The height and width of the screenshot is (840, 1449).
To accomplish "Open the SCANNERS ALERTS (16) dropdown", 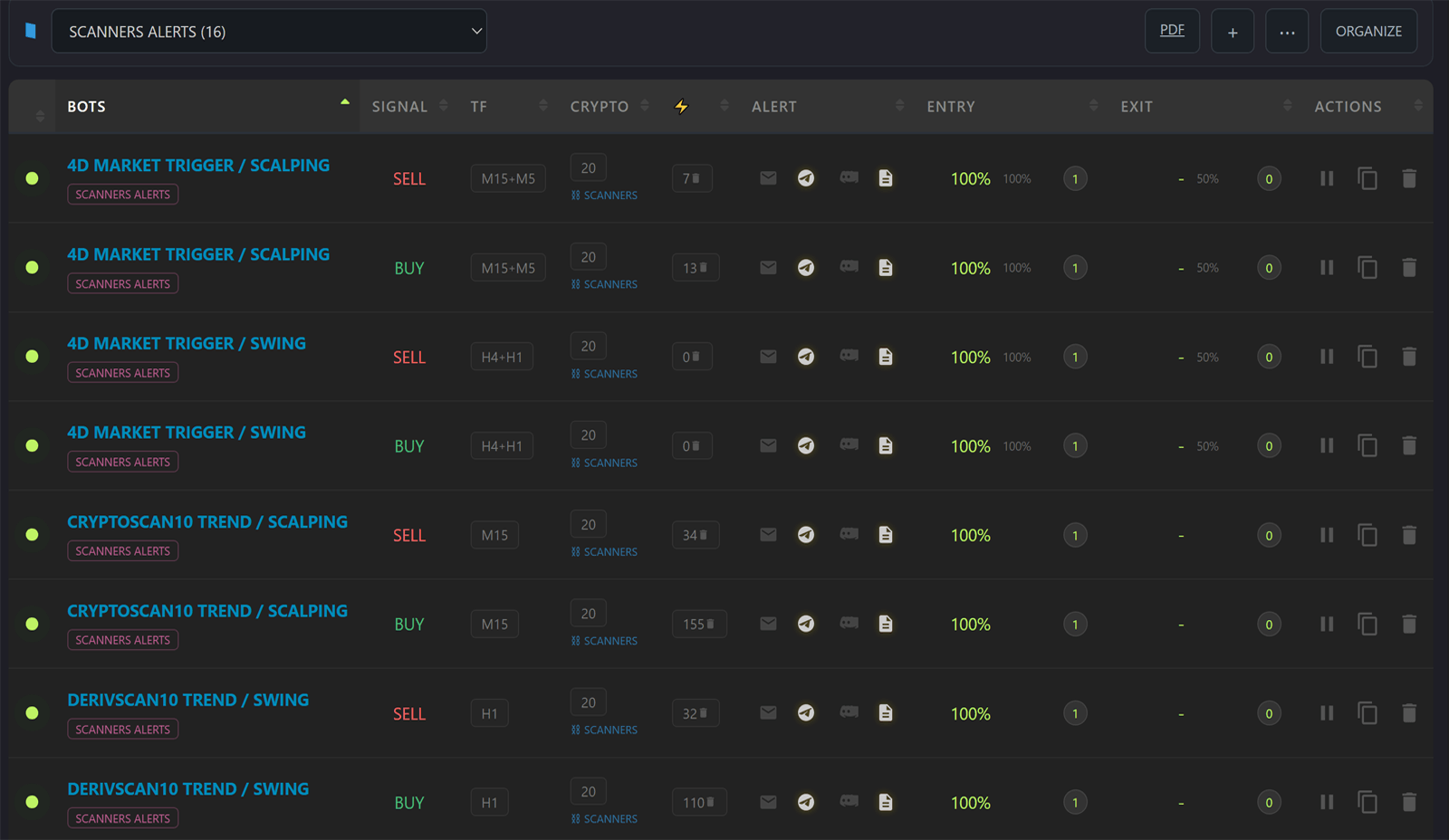I will click(x=269, y=31).
